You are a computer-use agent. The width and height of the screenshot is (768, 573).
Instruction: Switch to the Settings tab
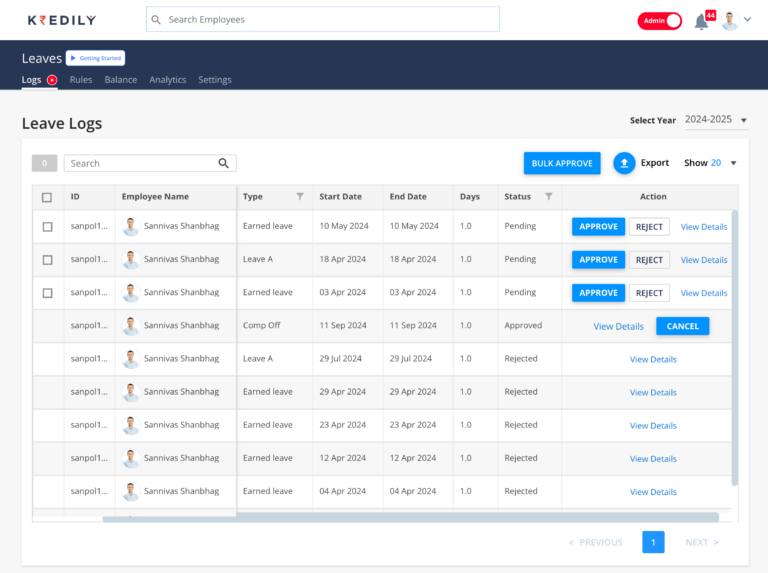[x=215, y=80]
